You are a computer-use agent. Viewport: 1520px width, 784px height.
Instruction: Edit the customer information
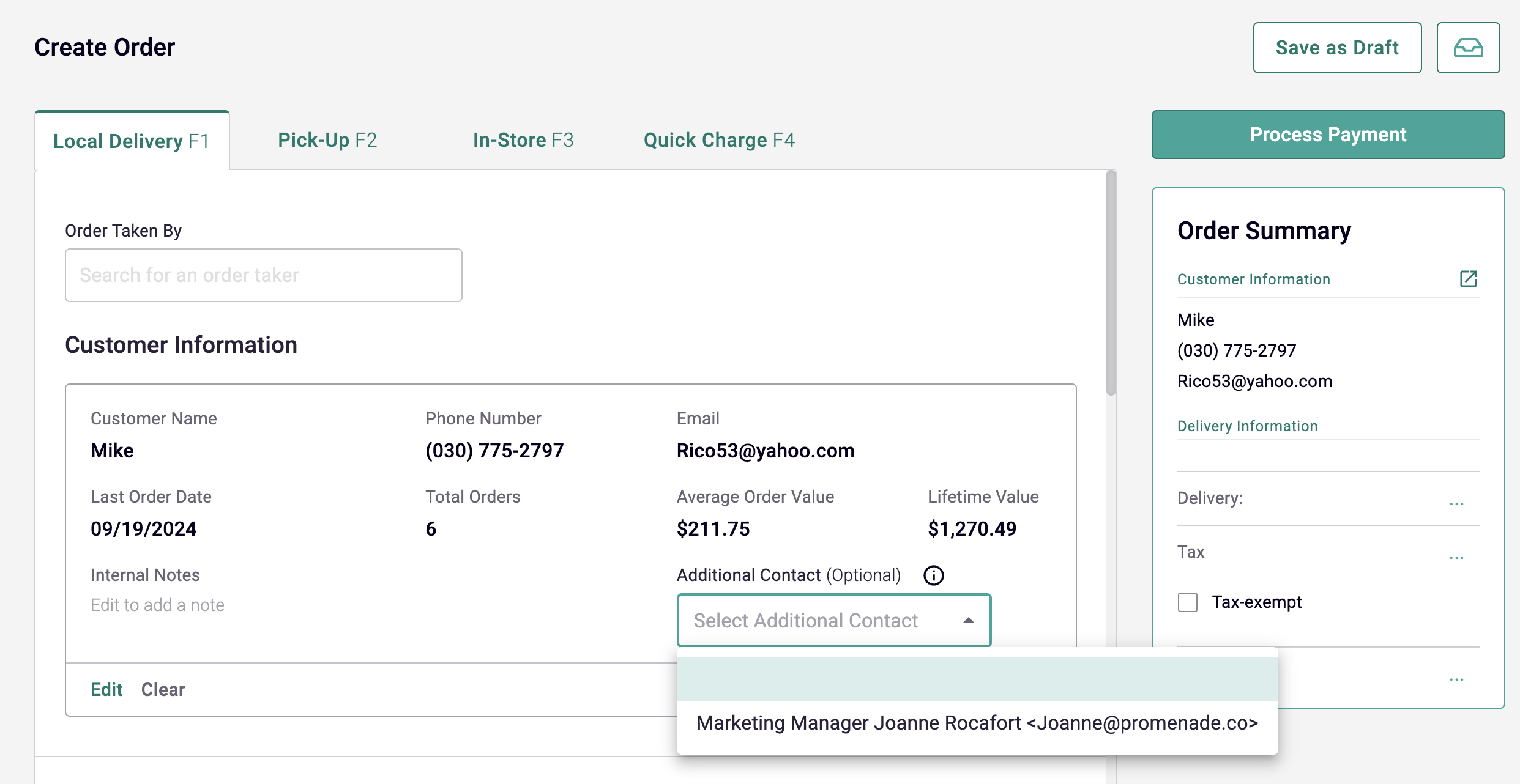(106, 689)
